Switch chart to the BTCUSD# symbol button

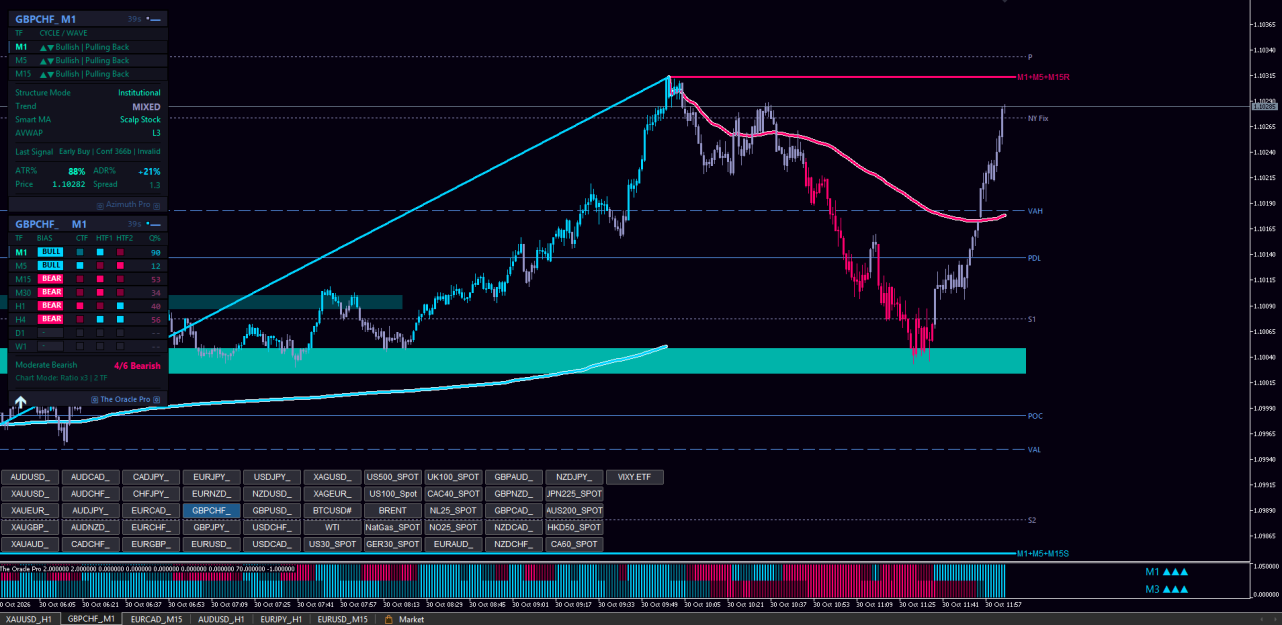[331, 510]
